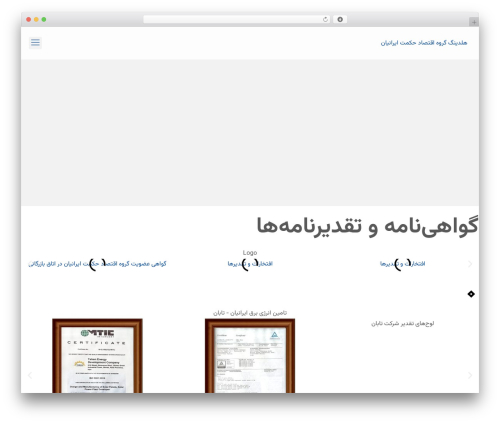Open the اقتصاد حکمت ایرانیان در اتاق بازرگانی membership certificate link
Viewport: 500px width, 423px height.
click(97, 264)
